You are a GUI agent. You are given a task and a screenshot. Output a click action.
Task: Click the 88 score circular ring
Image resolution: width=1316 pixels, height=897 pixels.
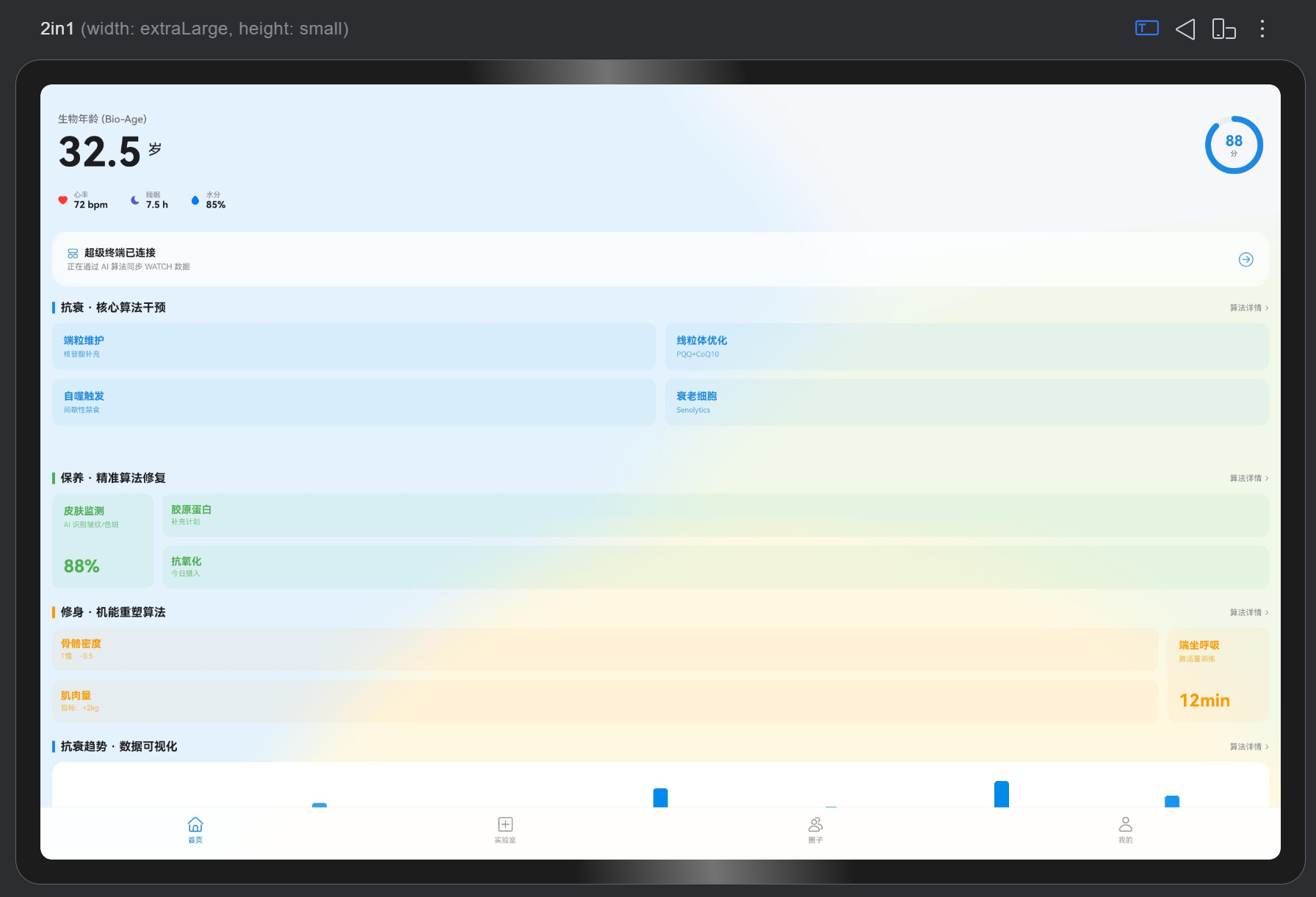coord(1234,145)
